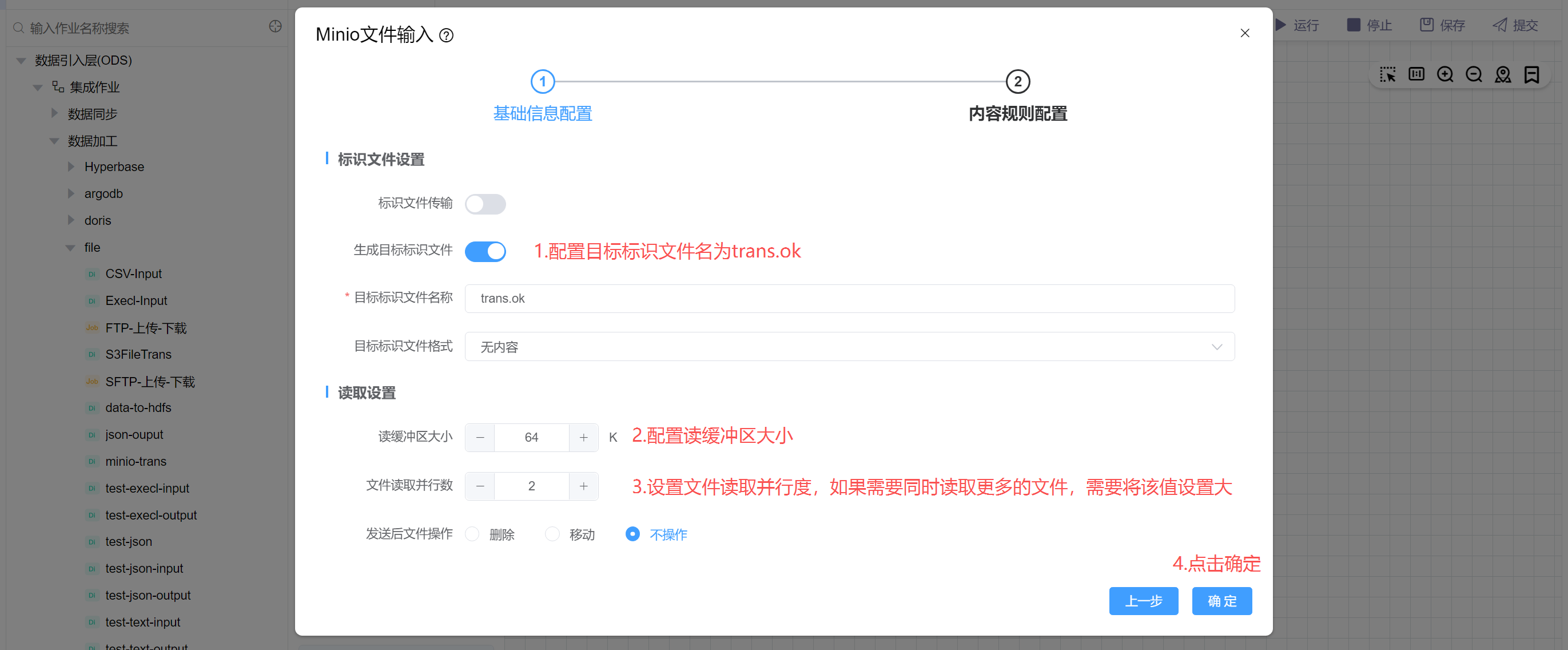Click the help icon beside Minio文件输入 title

[x=446, y=35]
